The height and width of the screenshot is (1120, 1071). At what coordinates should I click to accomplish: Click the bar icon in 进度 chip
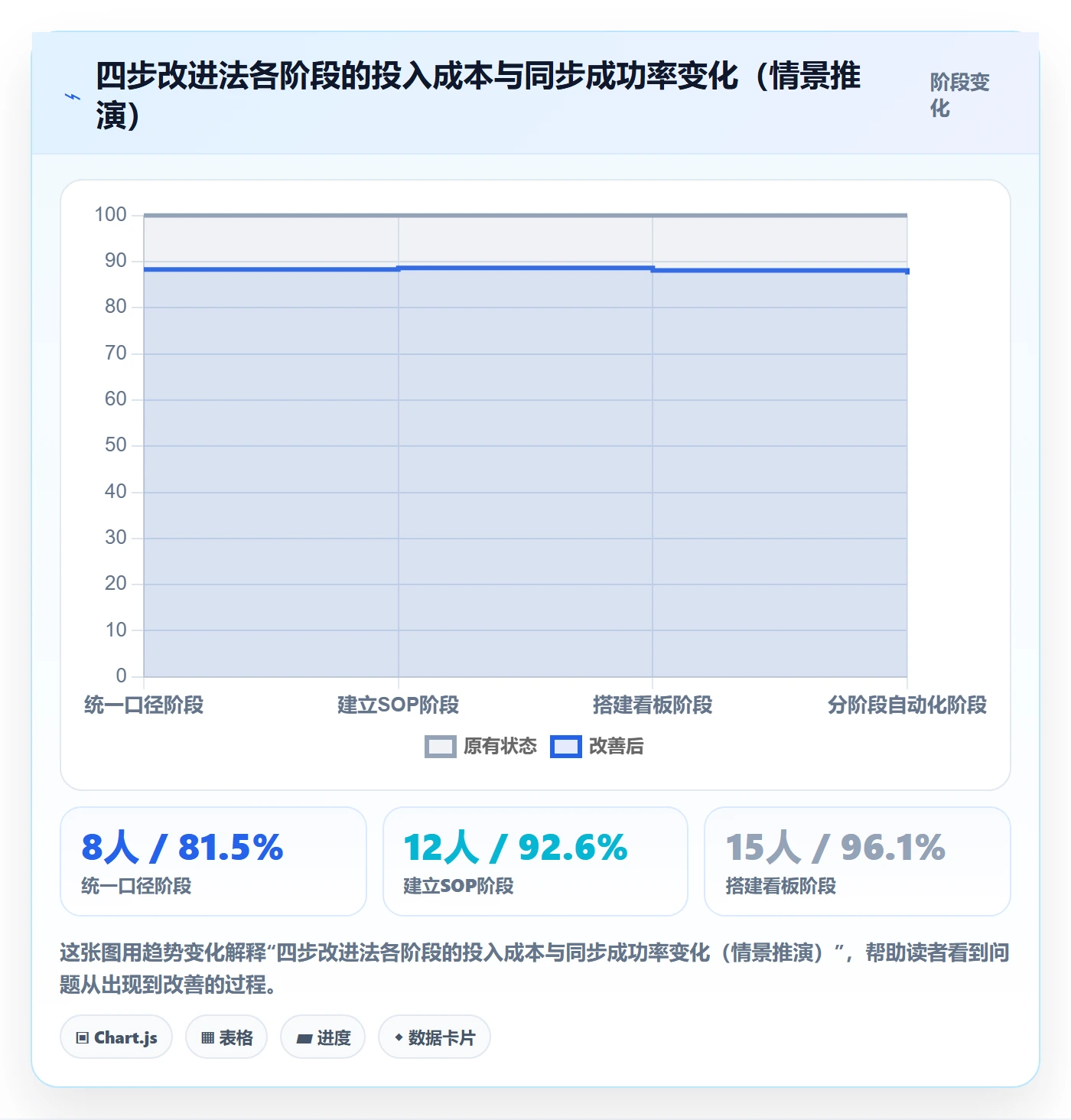click(x=304, y=1039)
